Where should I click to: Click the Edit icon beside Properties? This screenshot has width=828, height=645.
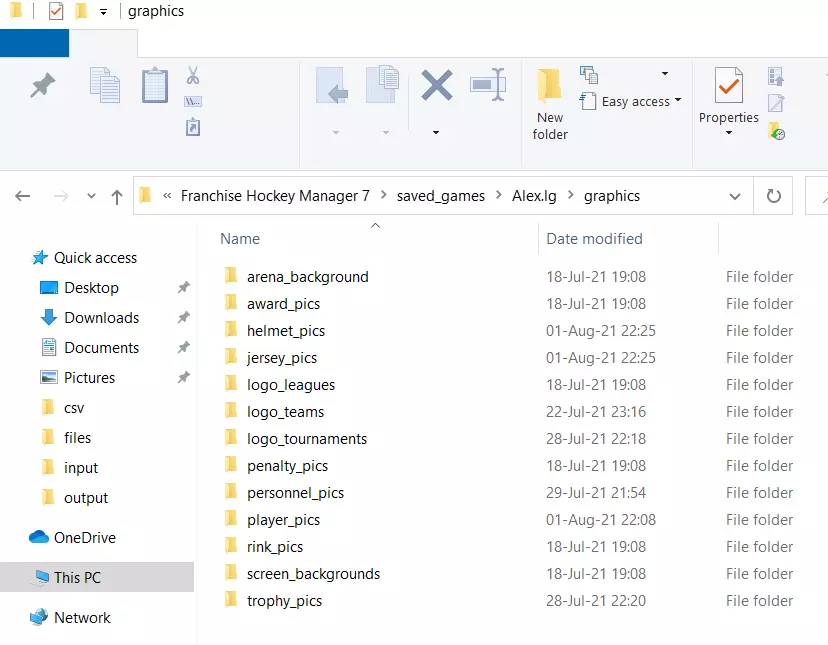(776, 103)
